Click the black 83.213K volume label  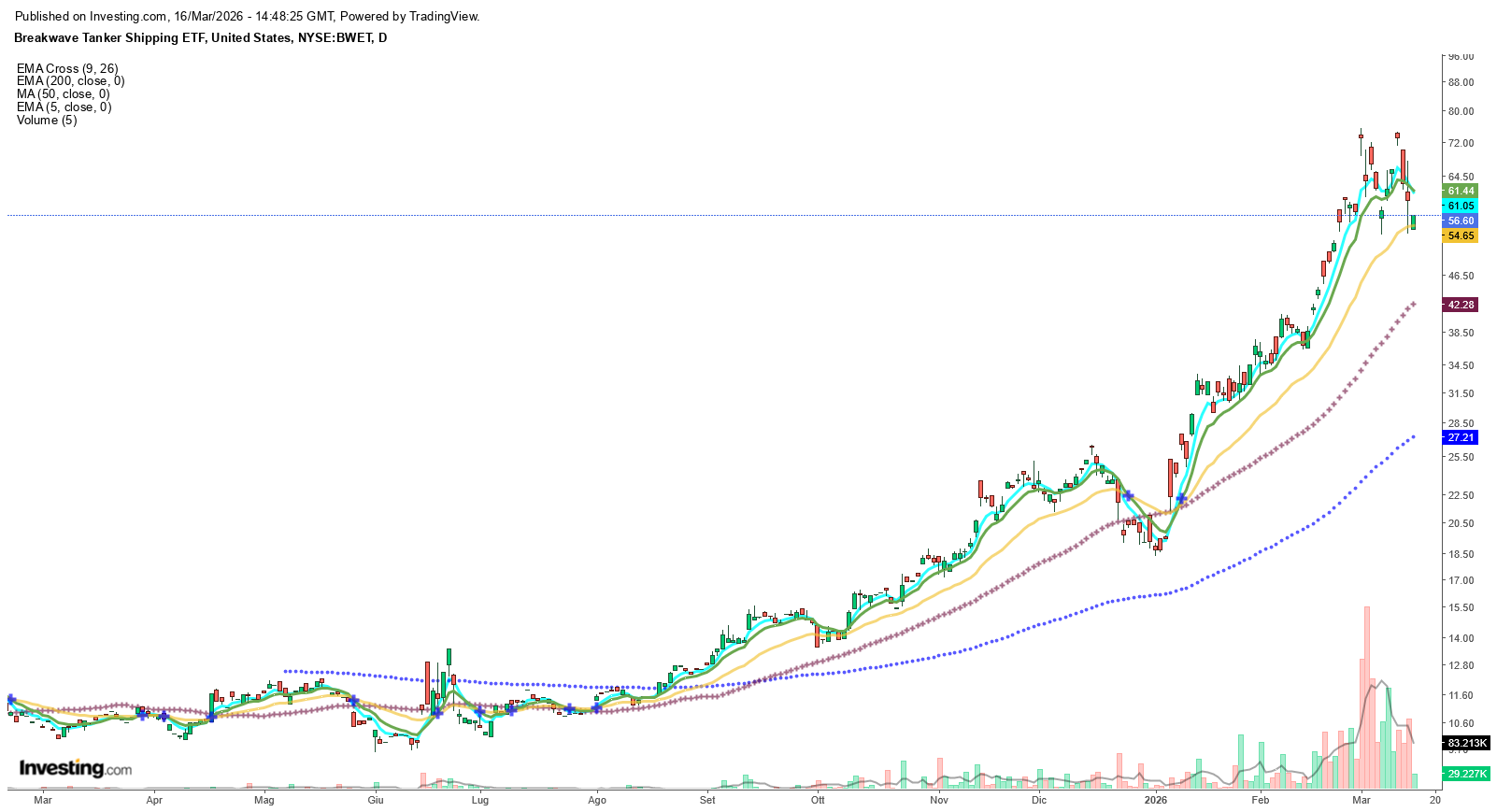tap(1466, 744)
